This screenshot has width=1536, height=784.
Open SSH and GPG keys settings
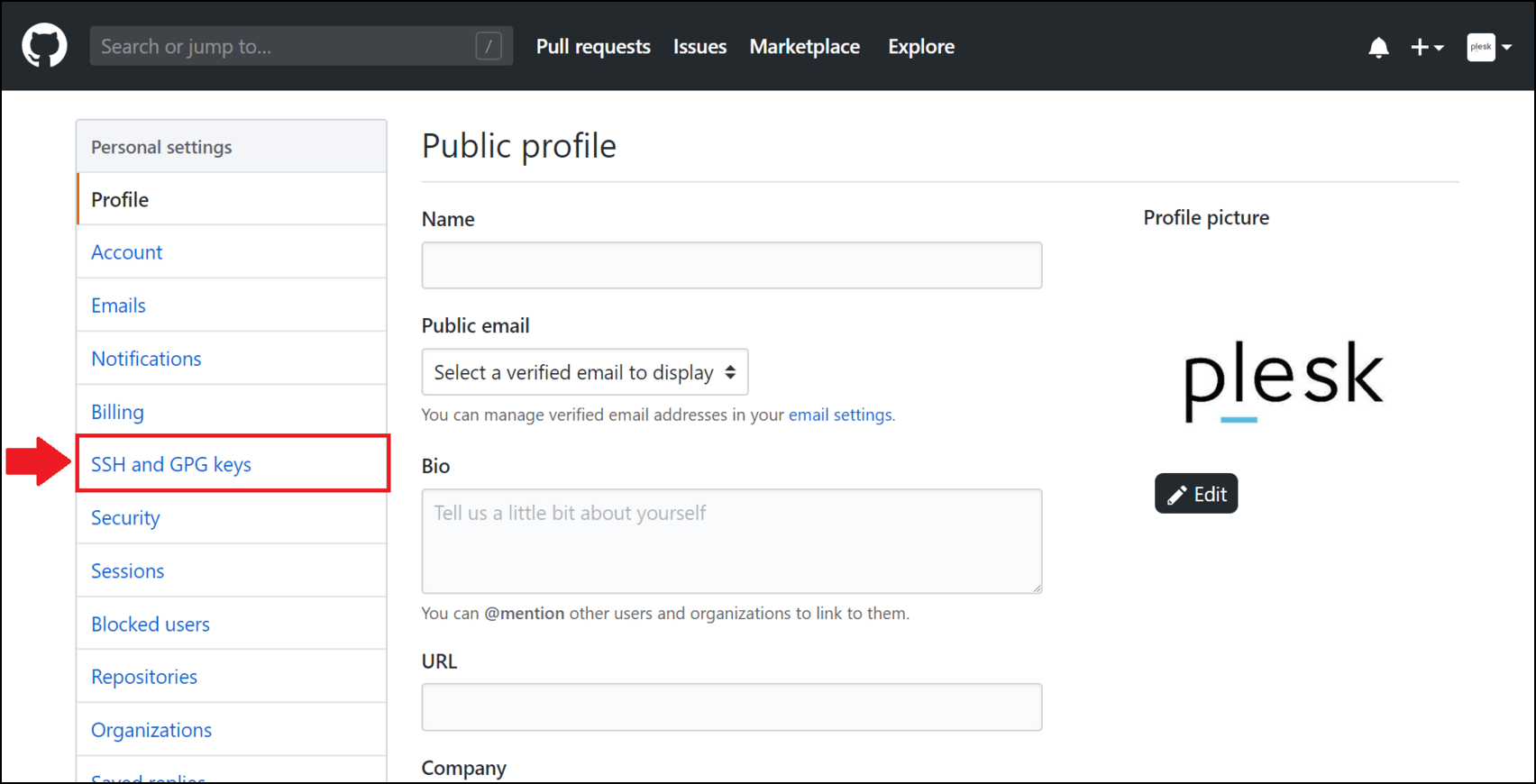(233, 464)
